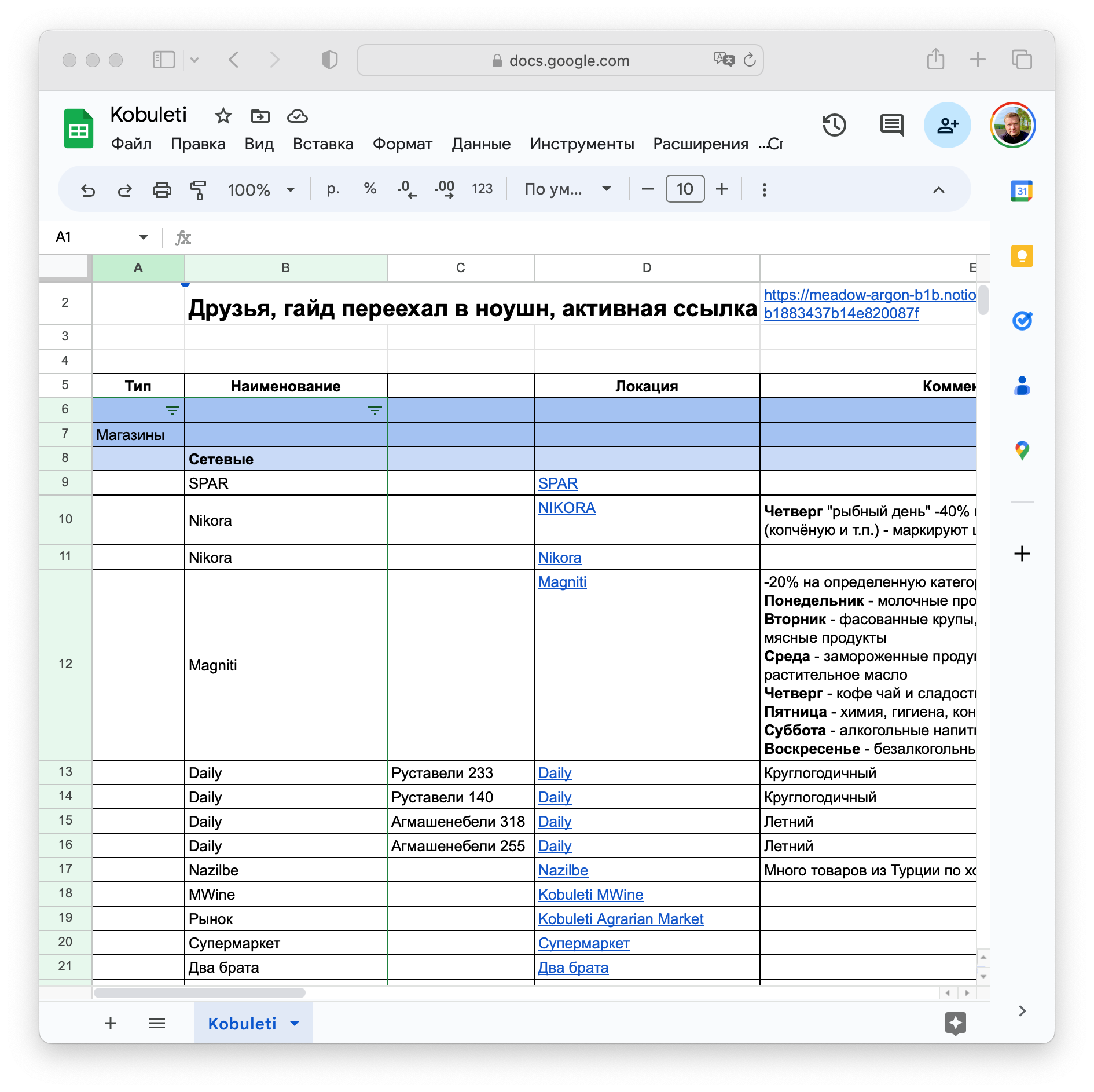Open the Файл menu
1094x1092 pixels.
tap(131, 144)
